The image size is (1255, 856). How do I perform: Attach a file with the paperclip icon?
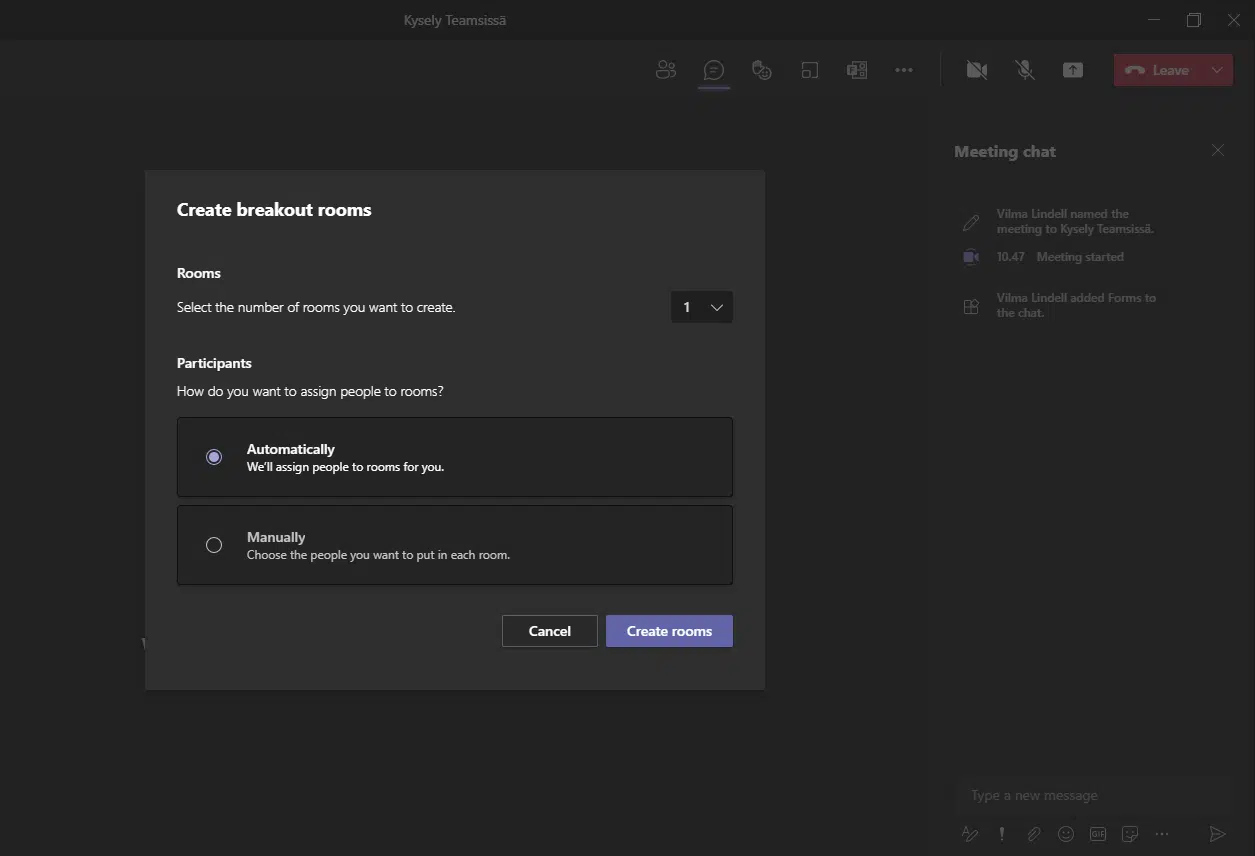[1034, 833]
